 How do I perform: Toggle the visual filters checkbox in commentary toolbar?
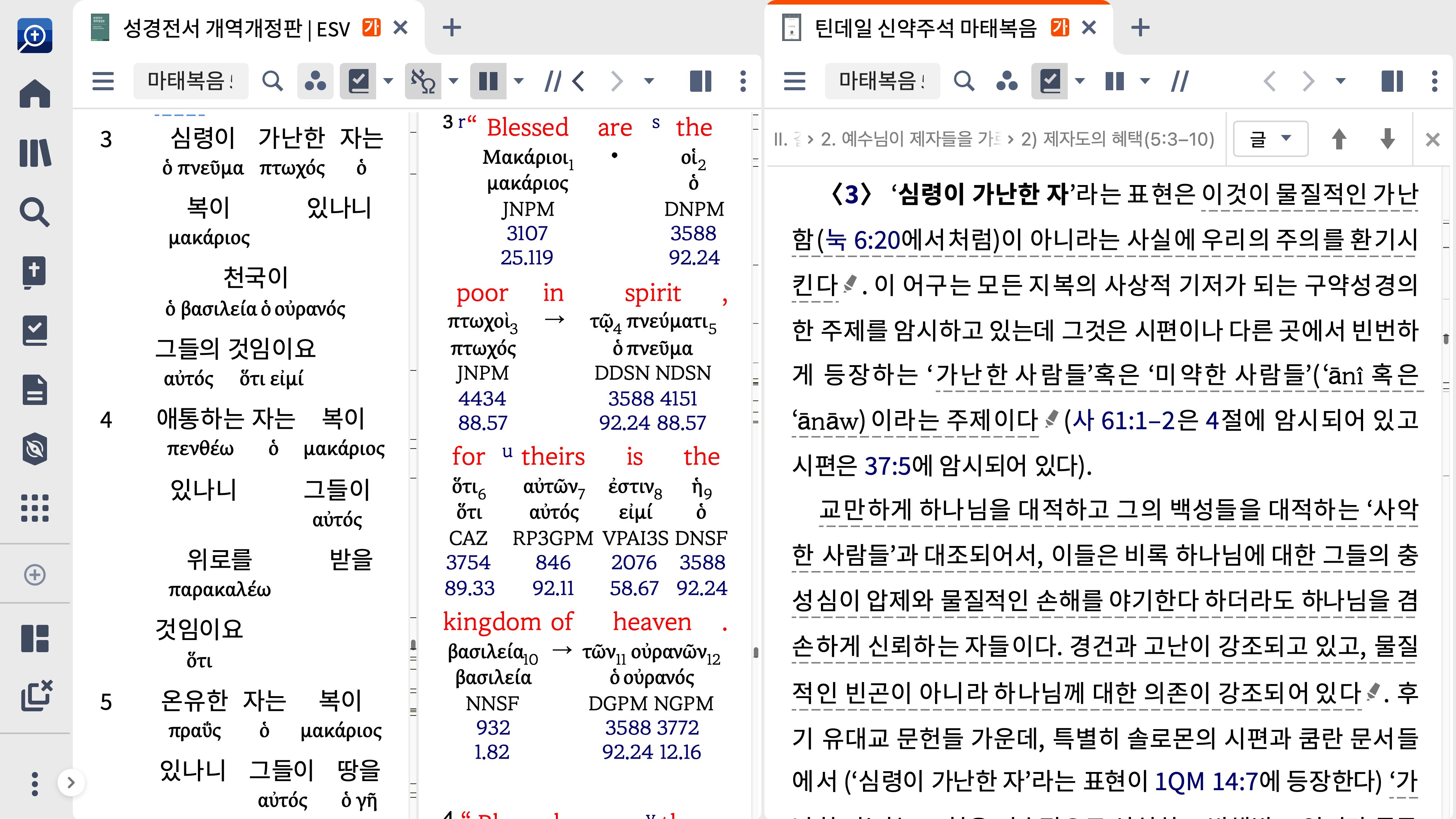pyautogui.click(x=1050, y=82)
